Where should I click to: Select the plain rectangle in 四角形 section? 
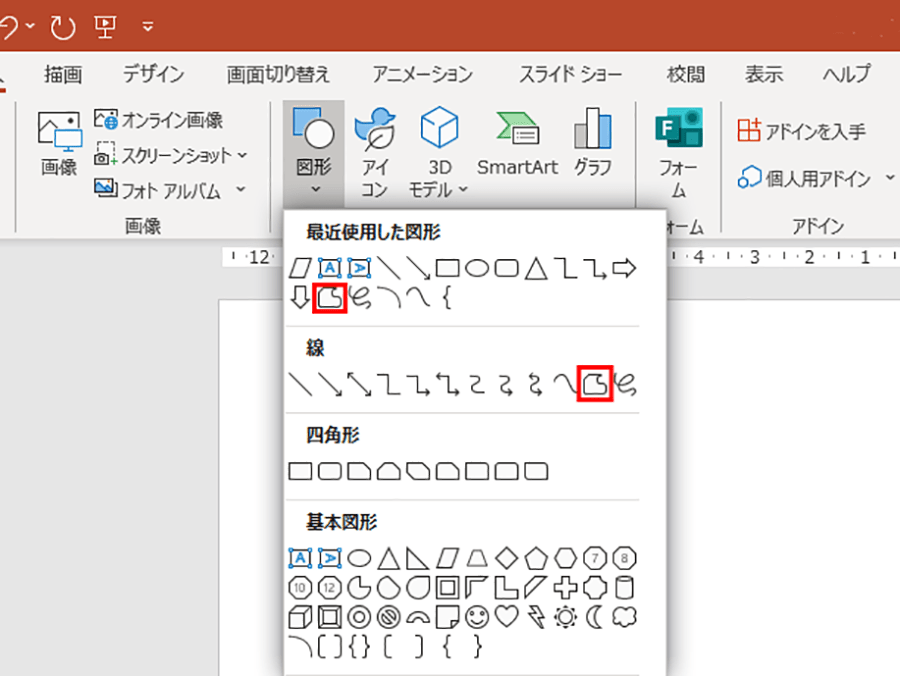click(x=300, y=471)
